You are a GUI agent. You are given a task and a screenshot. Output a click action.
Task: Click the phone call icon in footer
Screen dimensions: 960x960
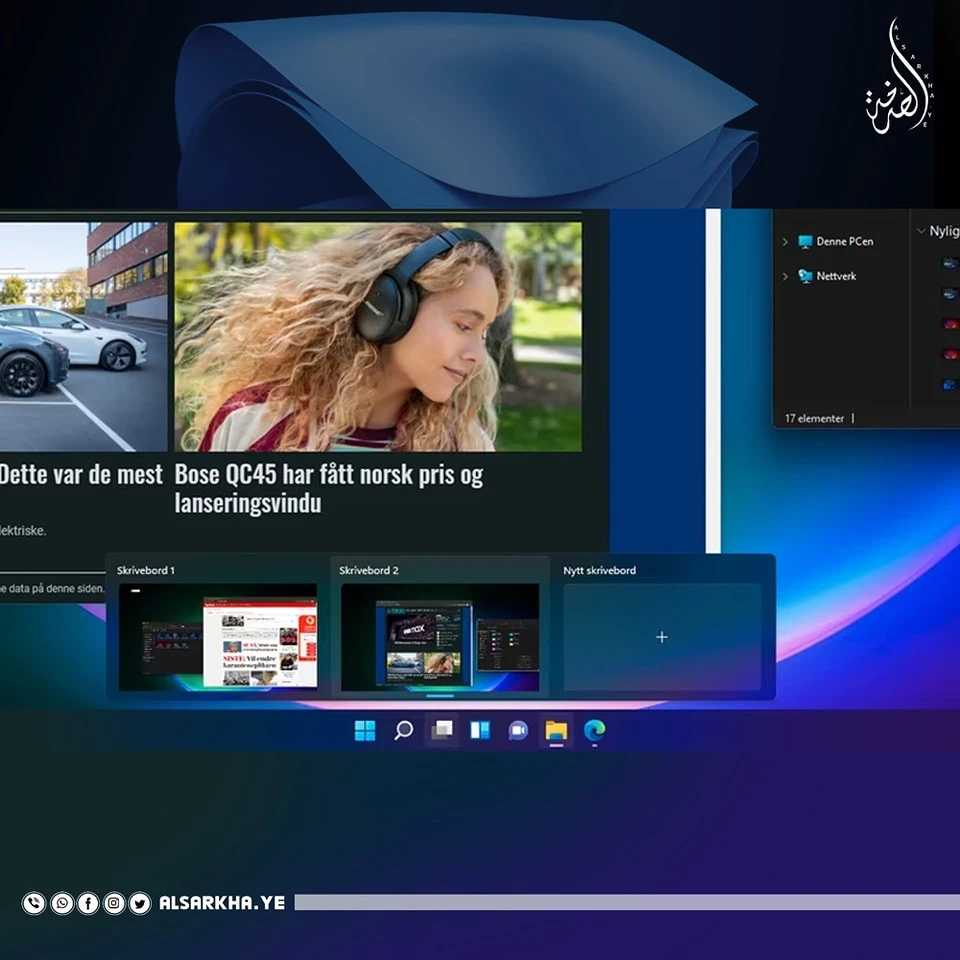coord(34,903)
